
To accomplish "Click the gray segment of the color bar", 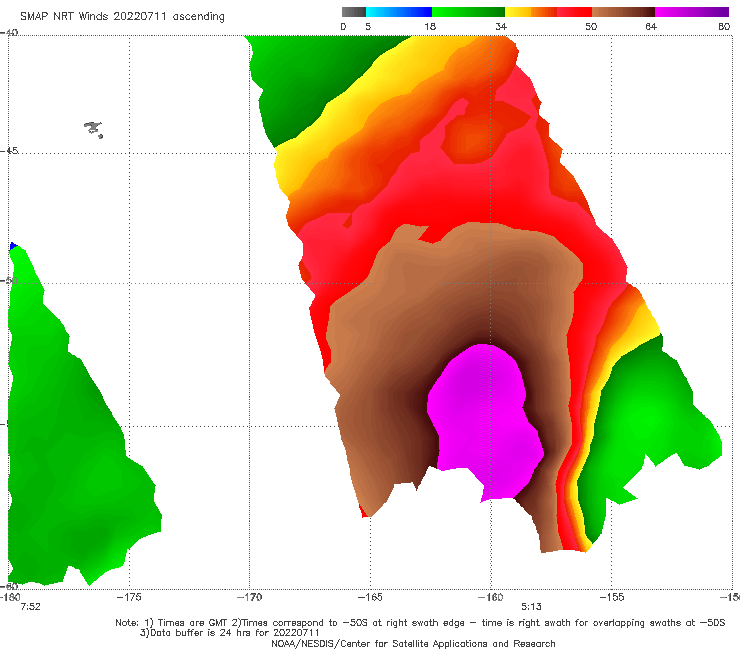I will [x=353, y=12].
